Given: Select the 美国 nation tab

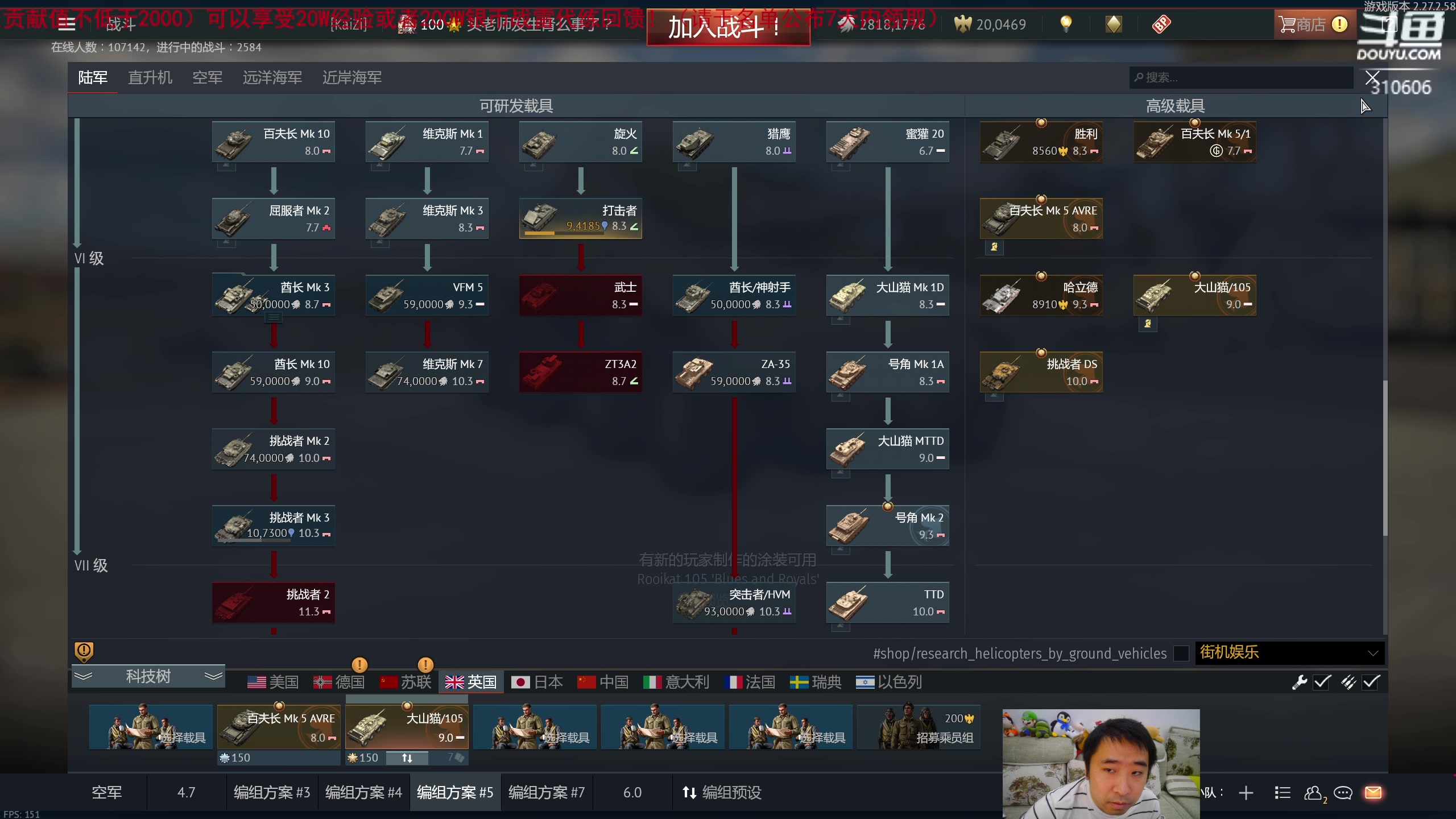Looking at the screenshot, I should (273, 682).
